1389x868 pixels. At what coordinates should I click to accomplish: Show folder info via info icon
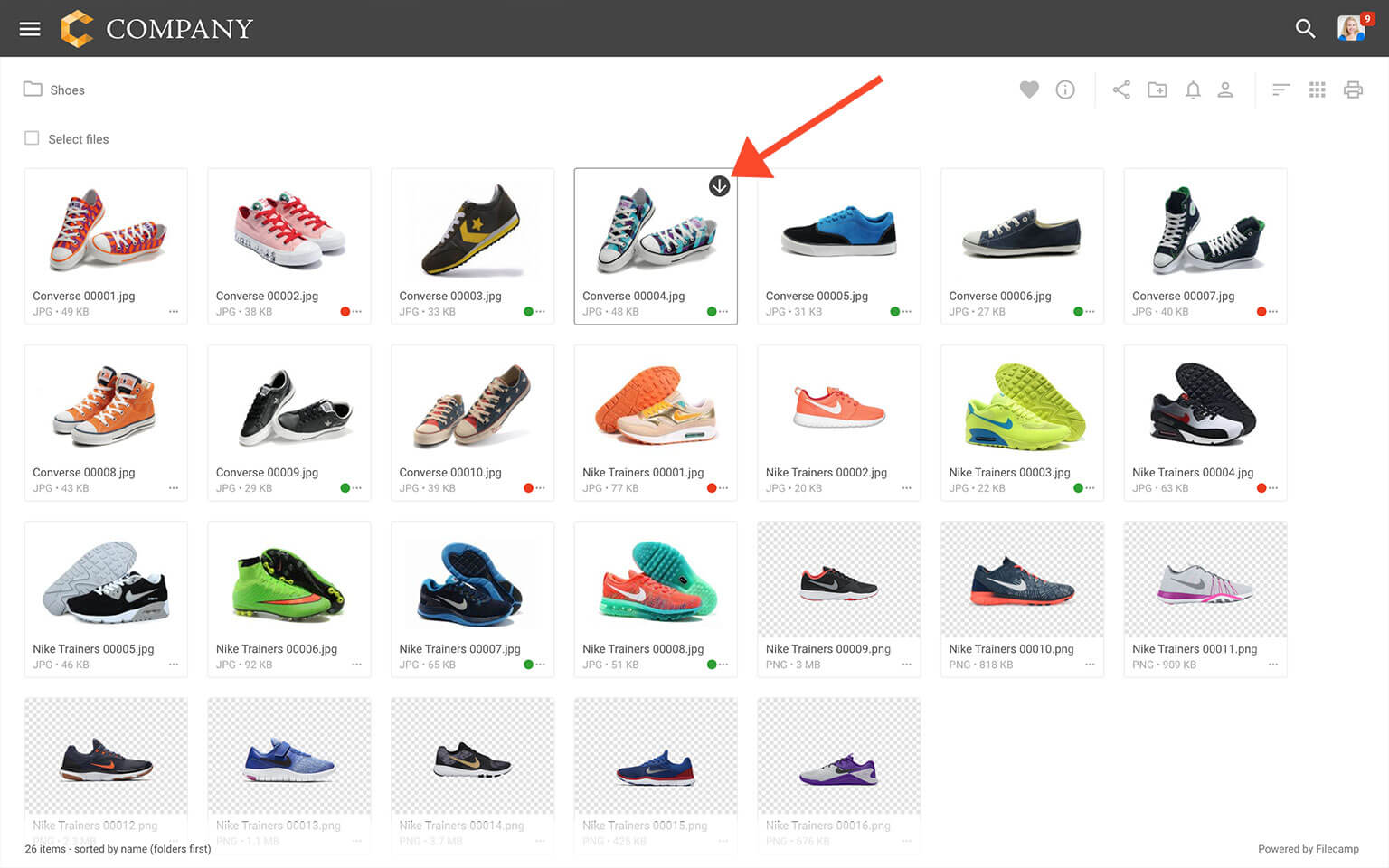click(x=1065, y=90)
